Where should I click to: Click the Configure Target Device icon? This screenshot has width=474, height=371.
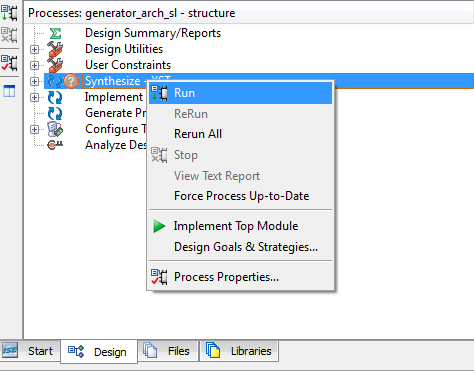(55, 129)
